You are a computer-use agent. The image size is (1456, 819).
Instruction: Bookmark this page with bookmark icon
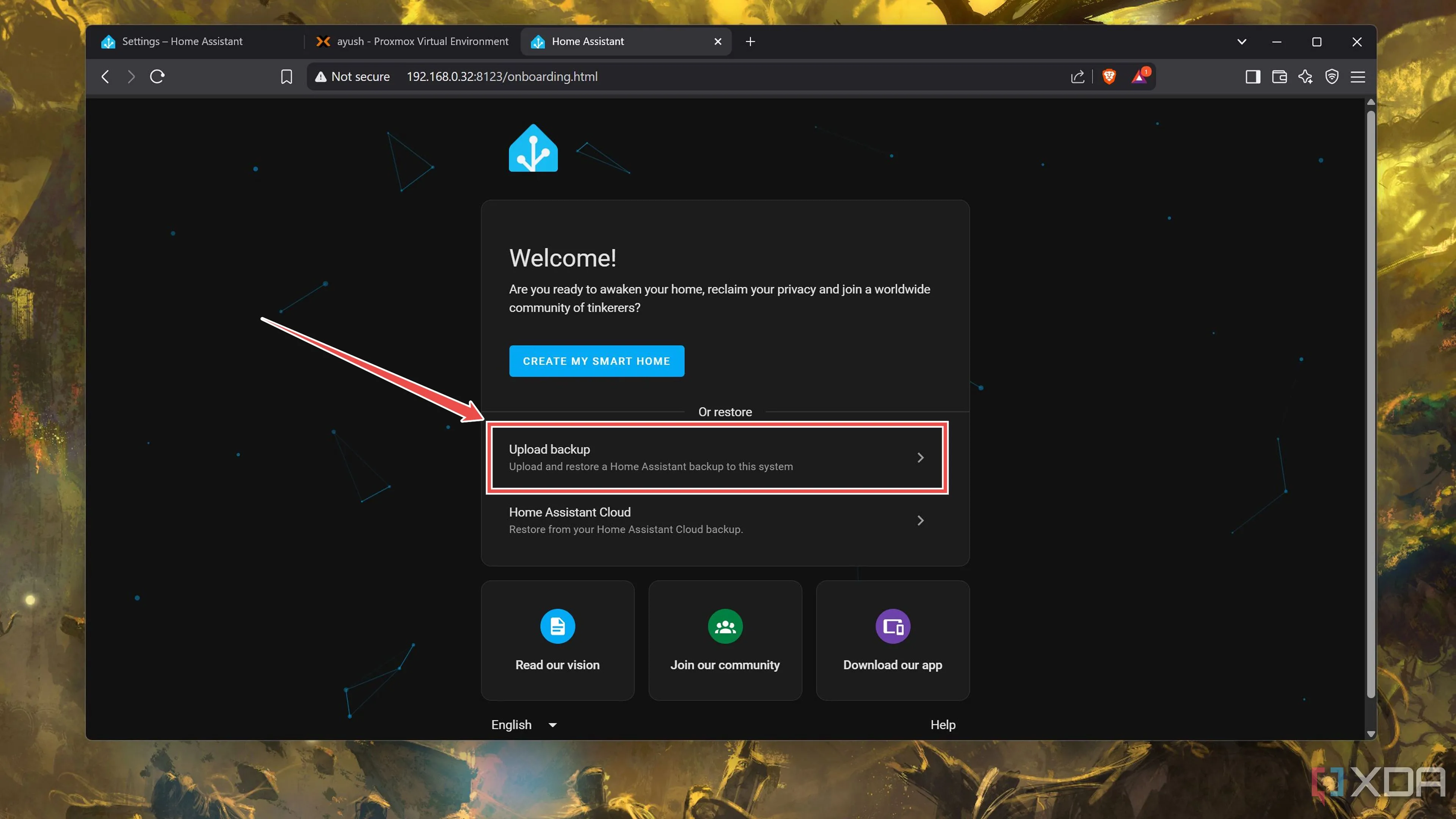pyautogui.click(x=287, y=76)
